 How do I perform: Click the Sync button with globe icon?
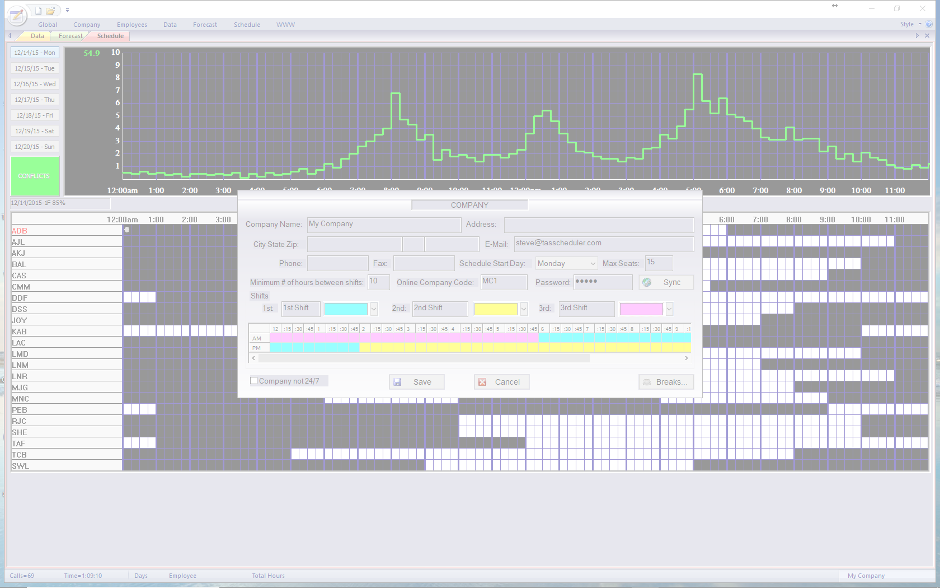tap(666, 282)
